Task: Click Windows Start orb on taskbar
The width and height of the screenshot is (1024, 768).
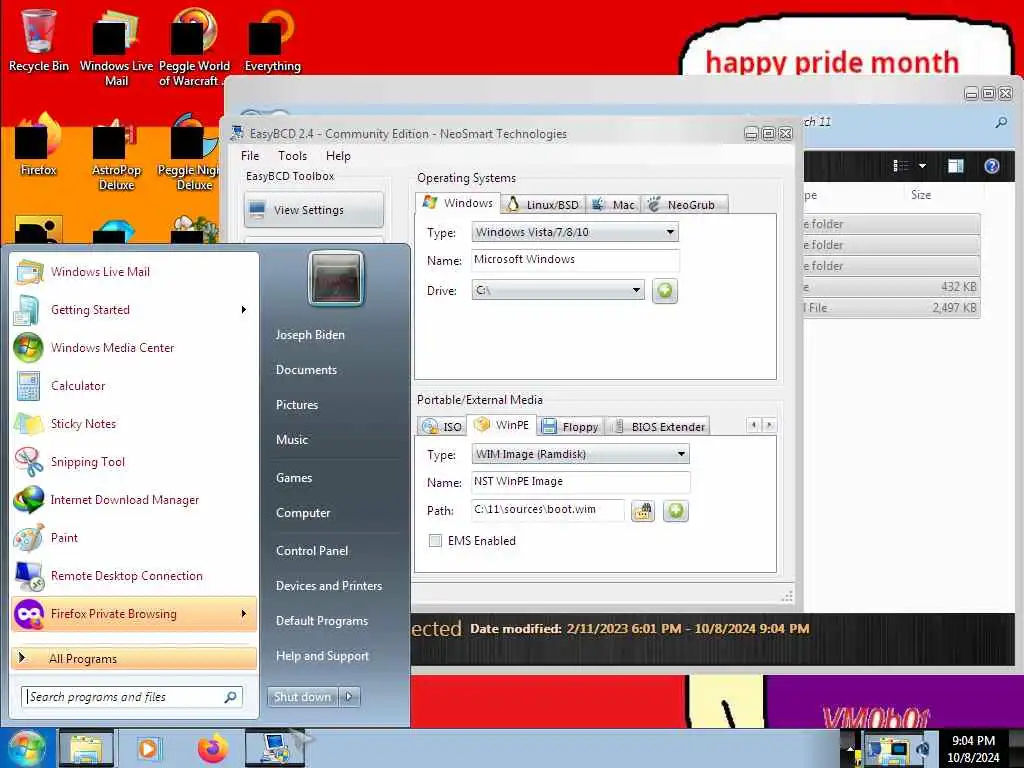Action: coord(25,748)
